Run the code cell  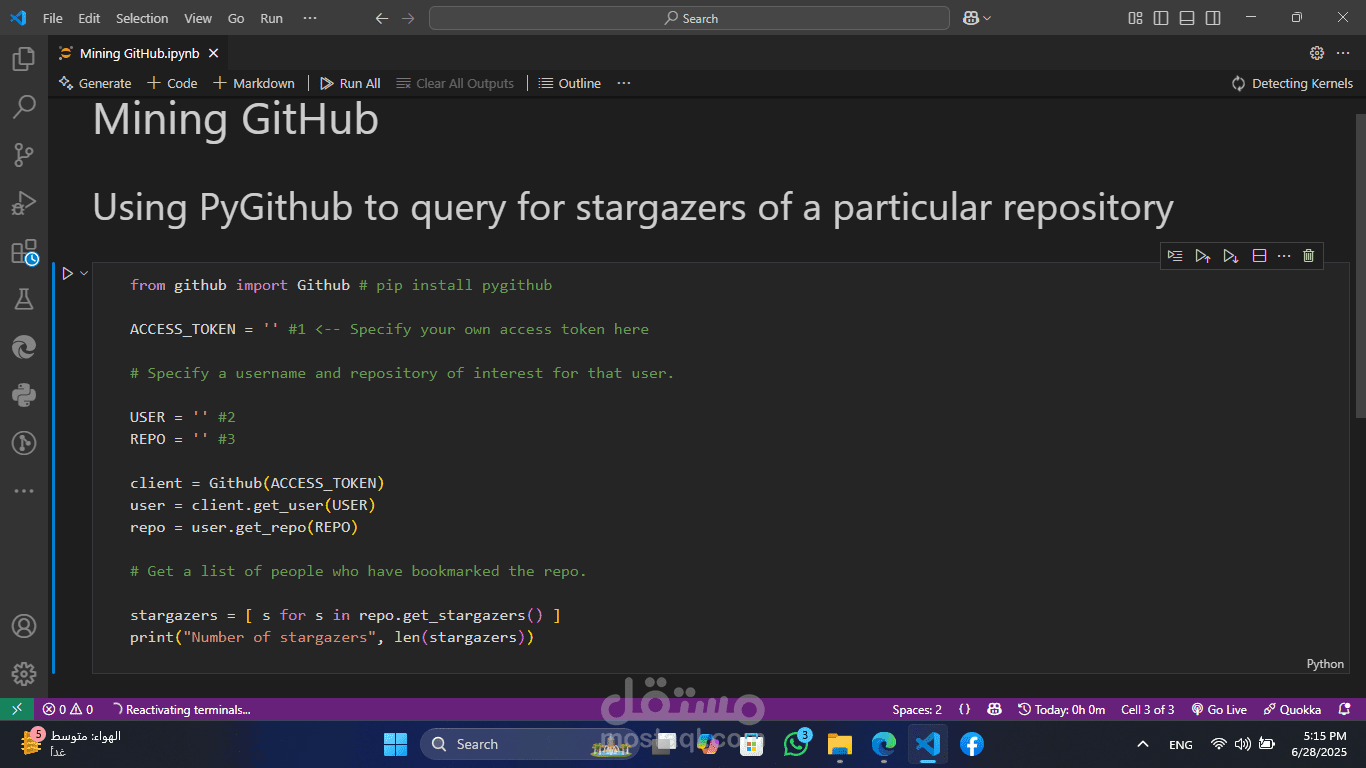pyautogui.click(x=67, y=273)
